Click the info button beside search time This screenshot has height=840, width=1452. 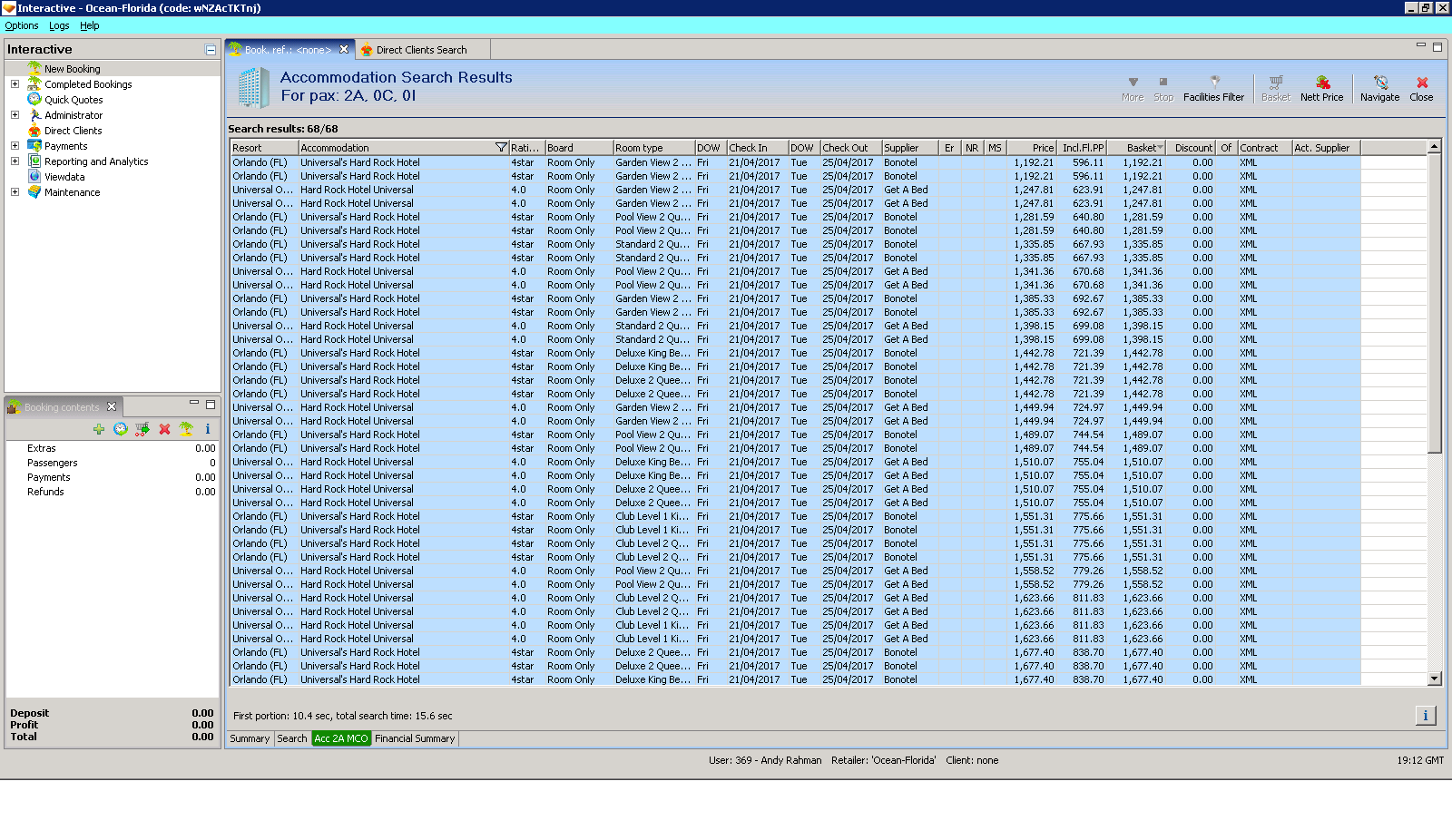click(1426, 716)
